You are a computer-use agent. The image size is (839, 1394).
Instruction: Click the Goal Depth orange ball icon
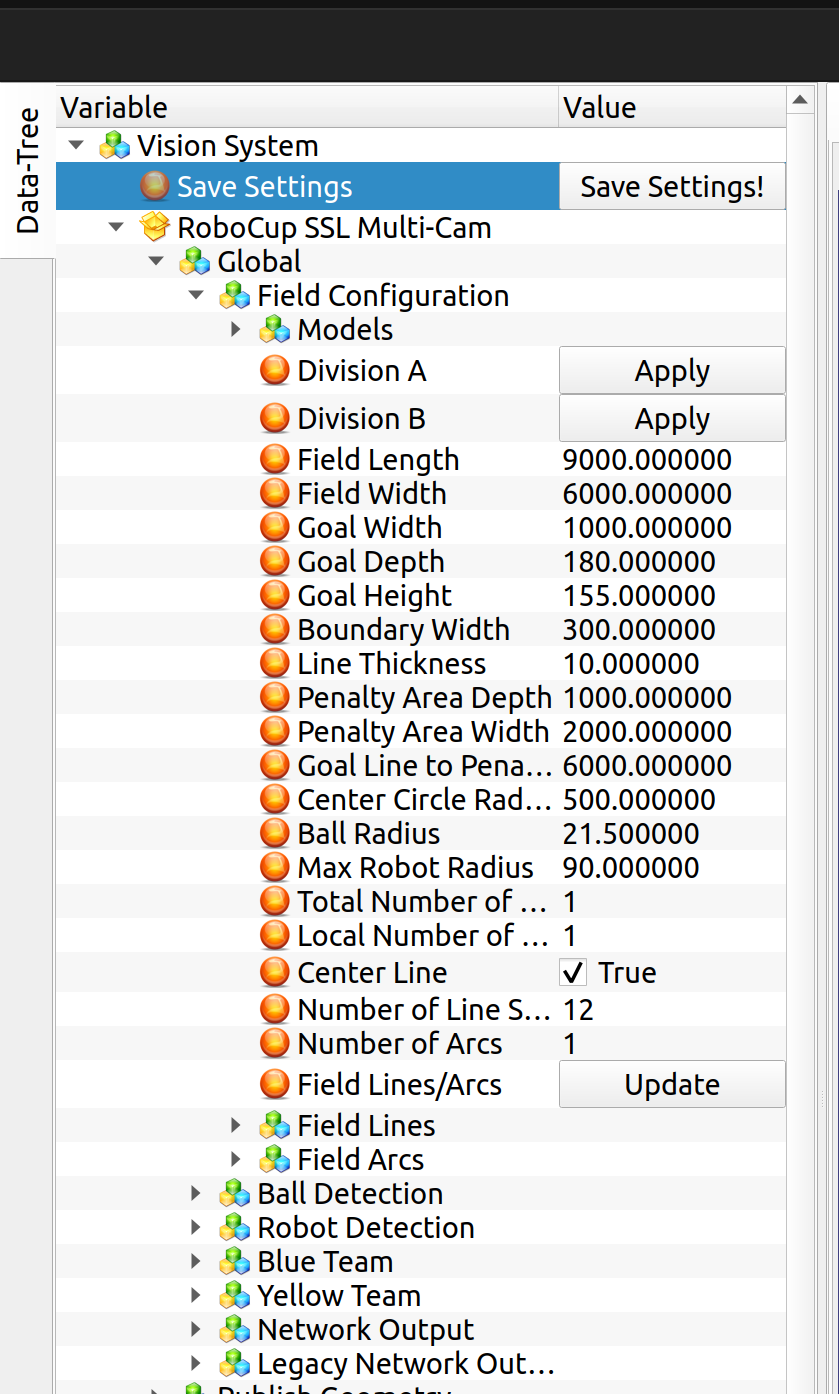[x=274, y=562]
